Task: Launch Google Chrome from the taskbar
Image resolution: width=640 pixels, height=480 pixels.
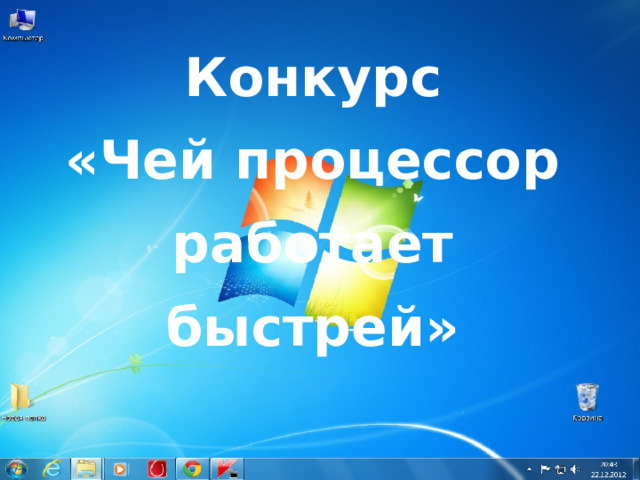Action: 192,469
